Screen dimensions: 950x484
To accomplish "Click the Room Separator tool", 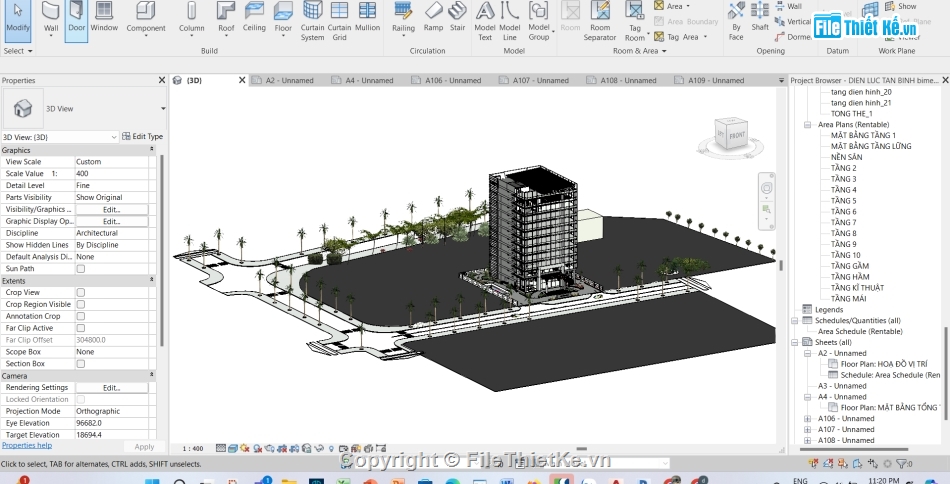I will click(x=600, y=21).
